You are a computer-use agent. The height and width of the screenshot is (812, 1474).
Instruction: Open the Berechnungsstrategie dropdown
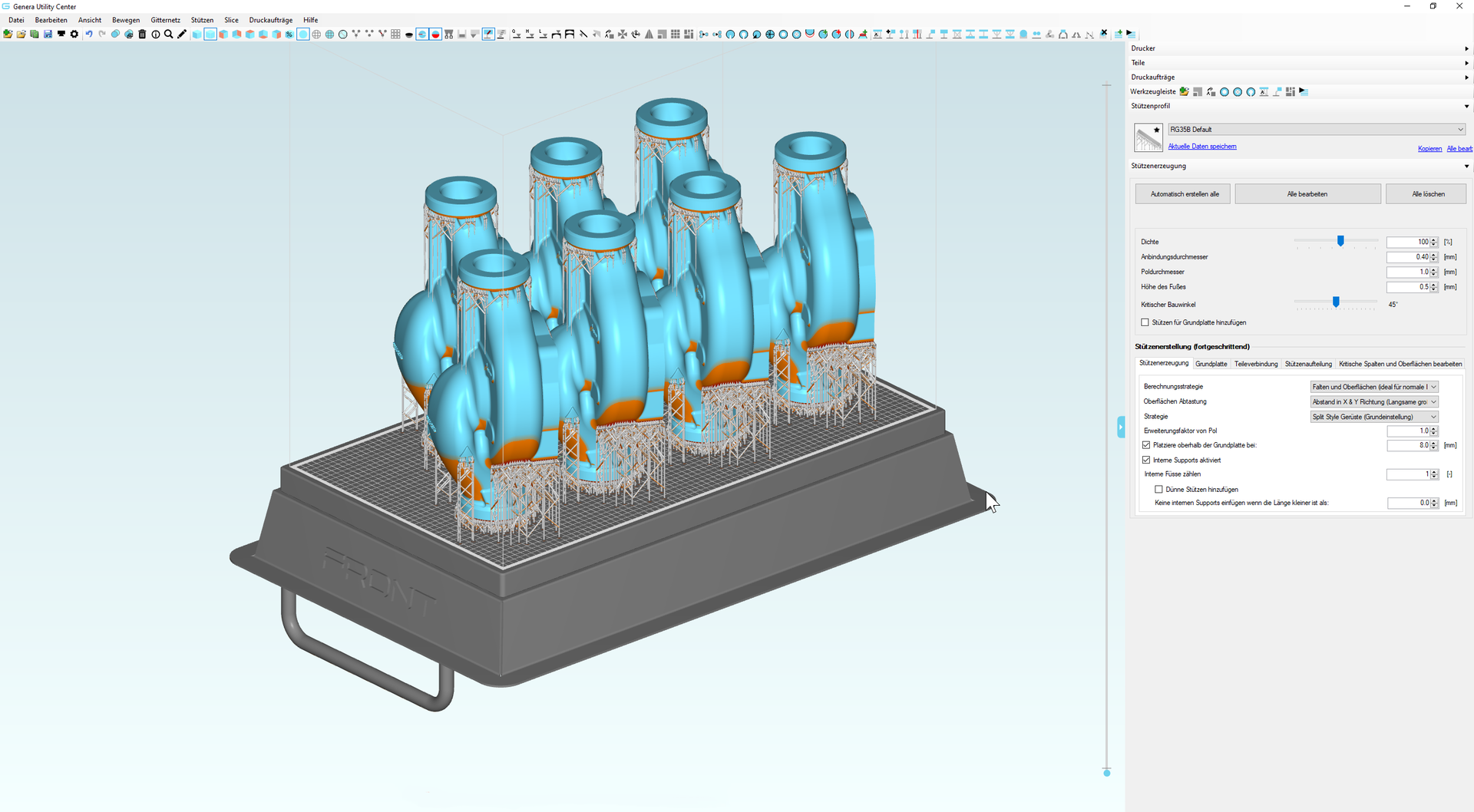(1373, 387)
